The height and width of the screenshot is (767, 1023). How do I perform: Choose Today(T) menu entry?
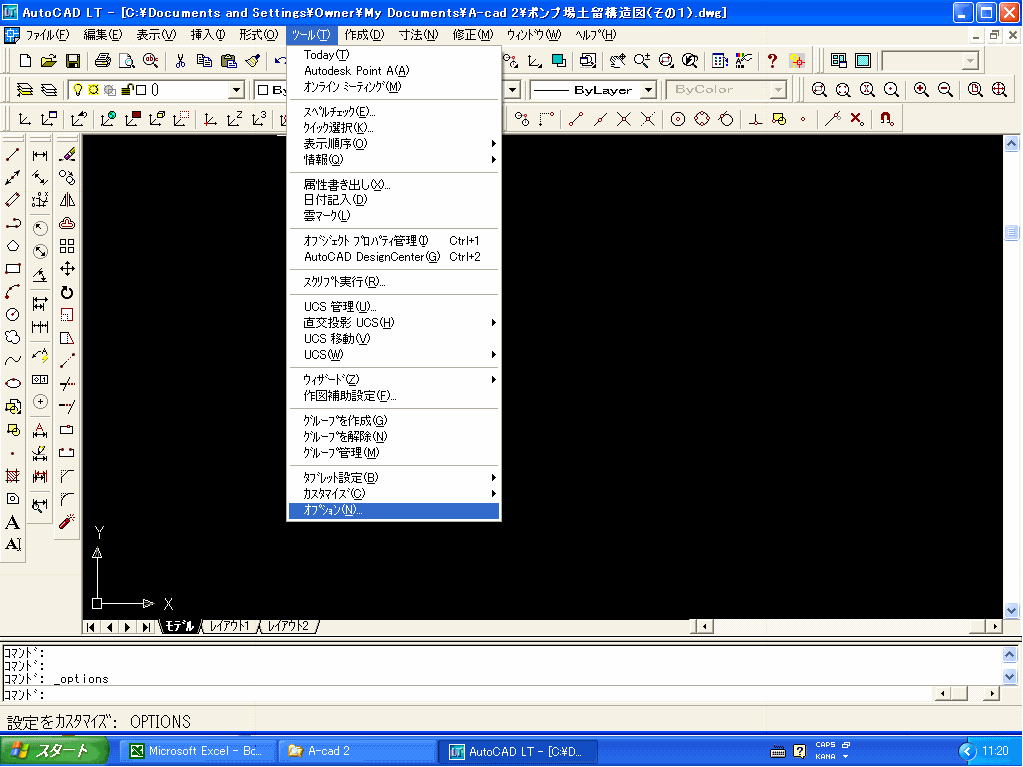pyautogui.click(x=393, y=55)
